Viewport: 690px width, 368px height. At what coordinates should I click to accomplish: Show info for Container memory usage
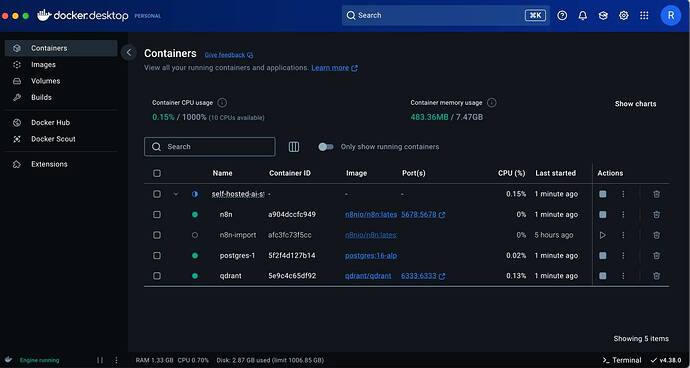492,103
